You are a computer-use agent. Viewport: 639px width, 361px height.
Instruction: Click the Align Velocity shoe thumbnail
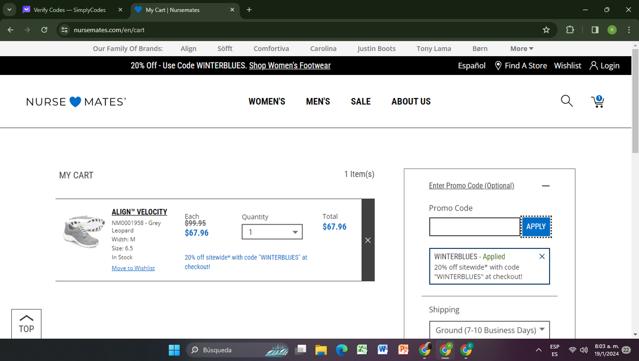[x=84, y=231]
